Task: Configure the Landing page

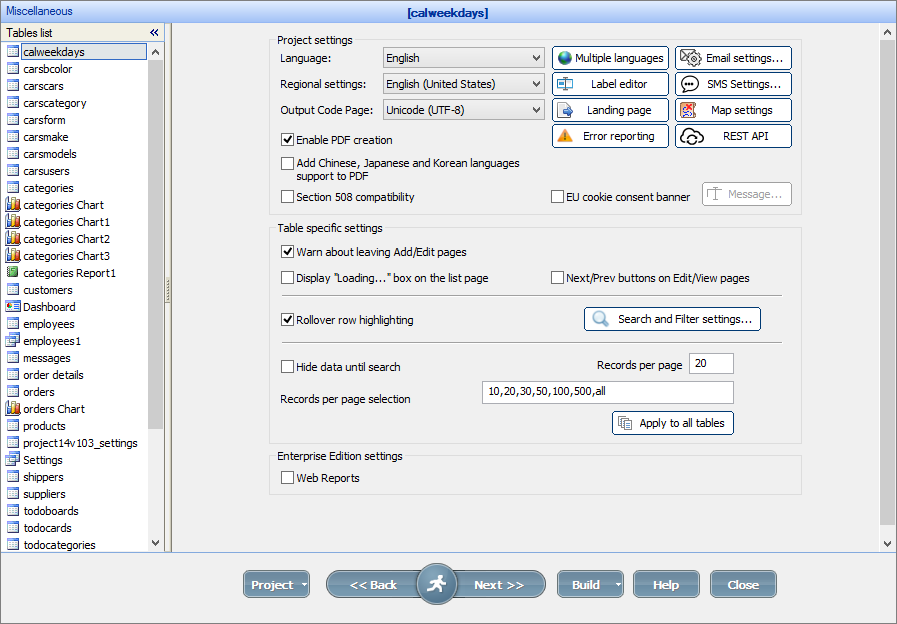Action: [x=609, y=110]
